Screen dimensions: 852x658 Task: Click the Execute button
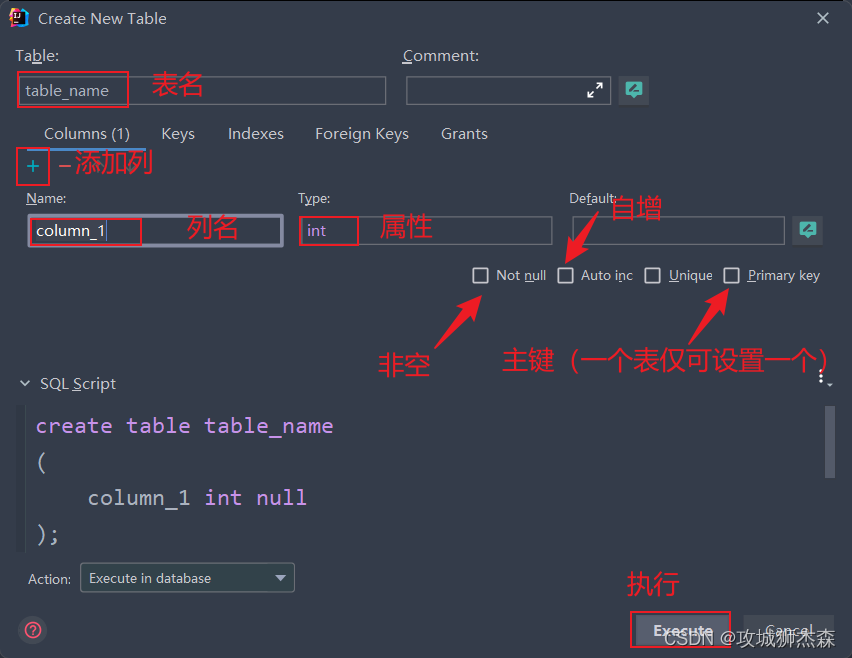click(680, 630)
